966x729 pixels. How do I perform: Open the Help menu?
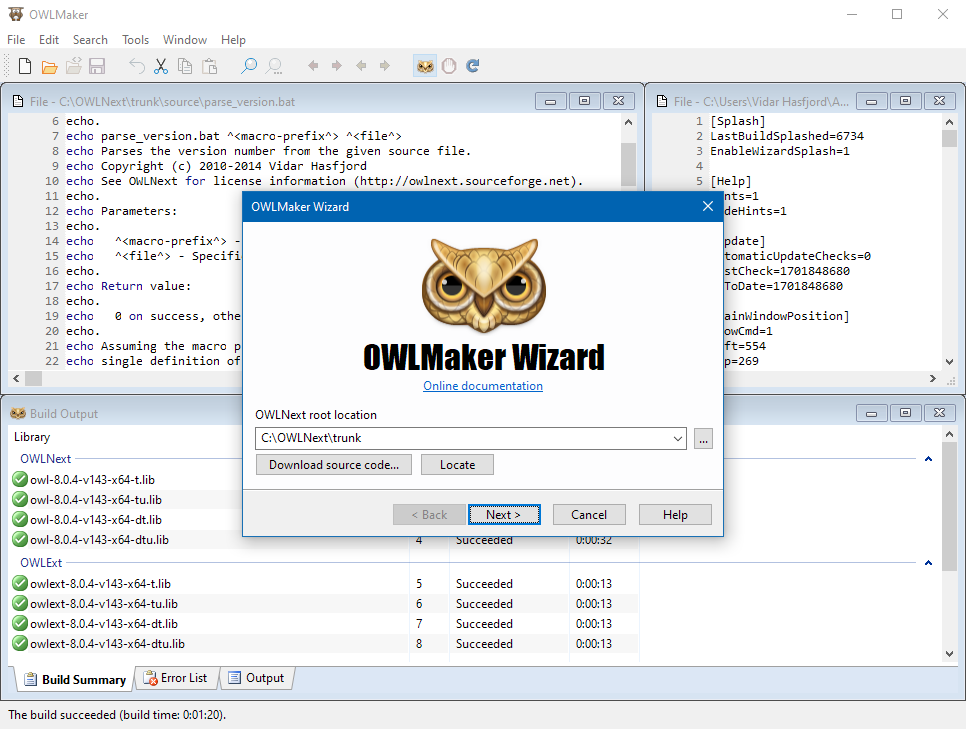[x=233, y=39]
